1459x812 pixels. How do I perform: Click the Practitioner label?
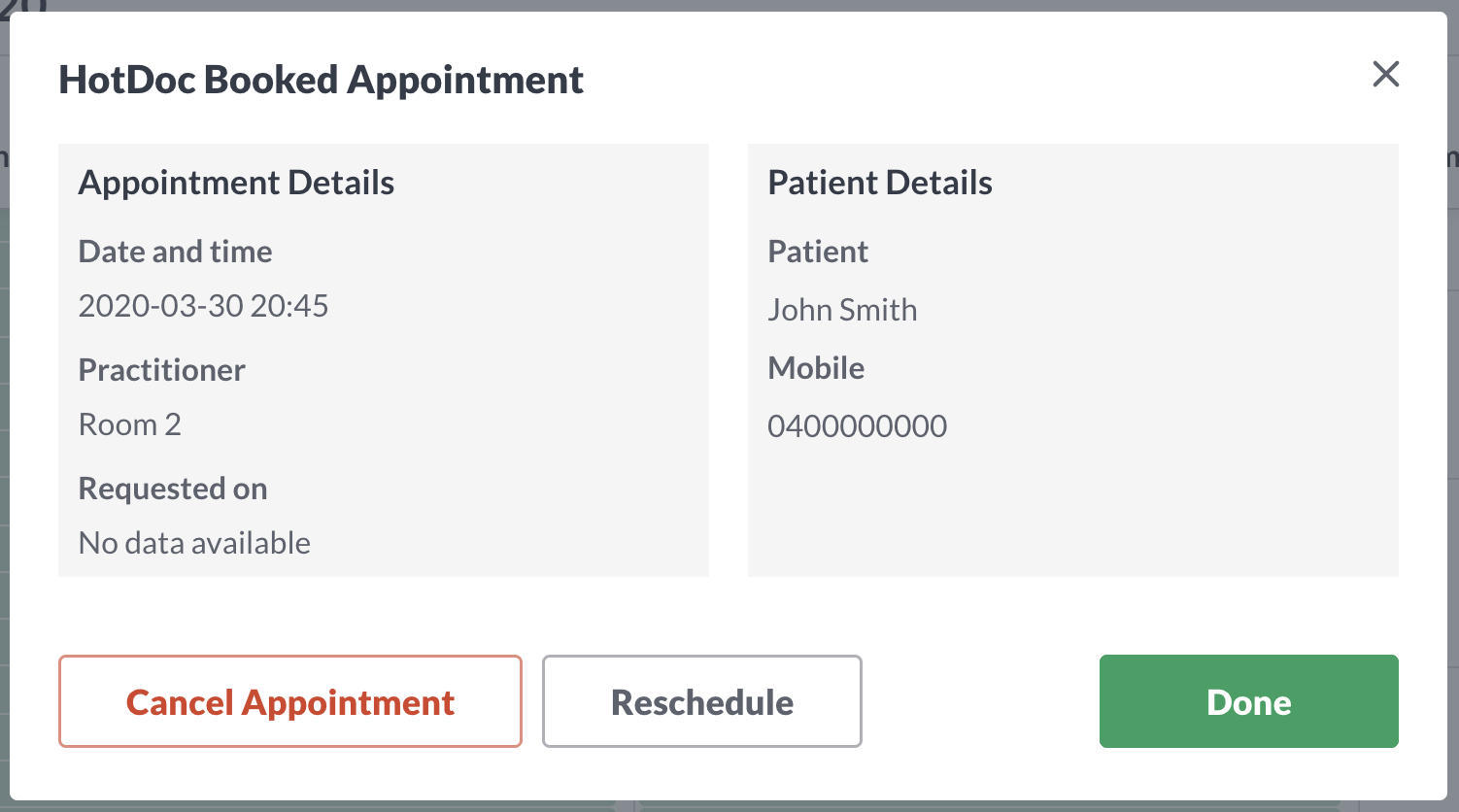[161, 370]
